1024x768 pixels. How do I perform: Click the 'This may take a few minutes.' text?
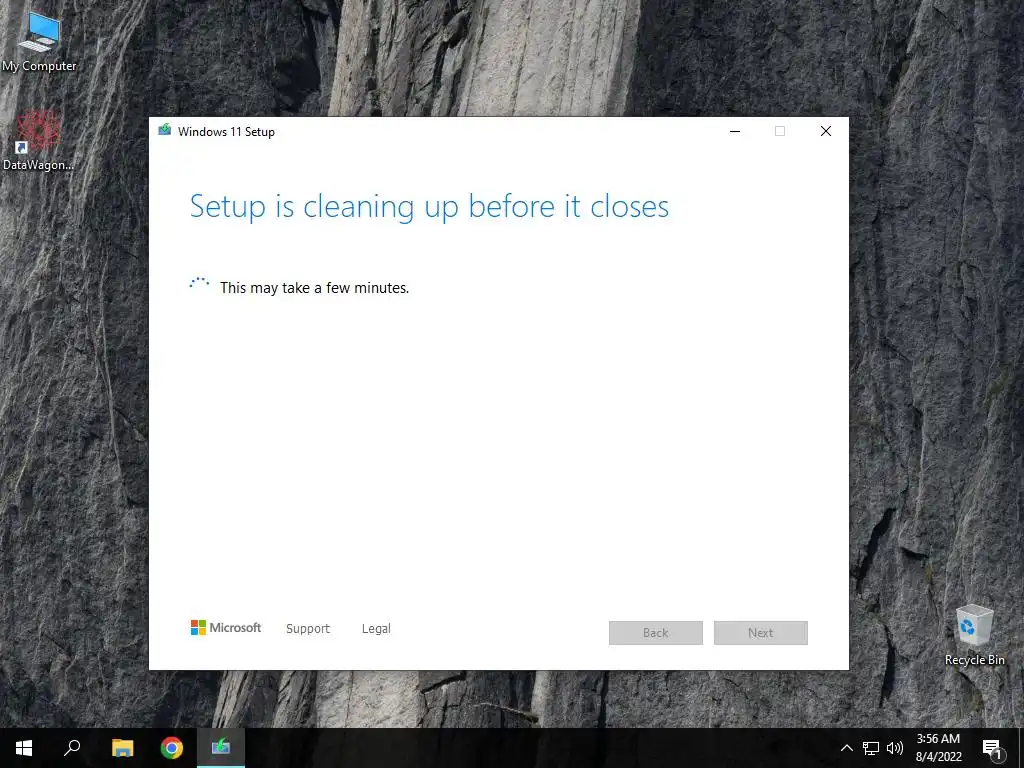[314, 288]
